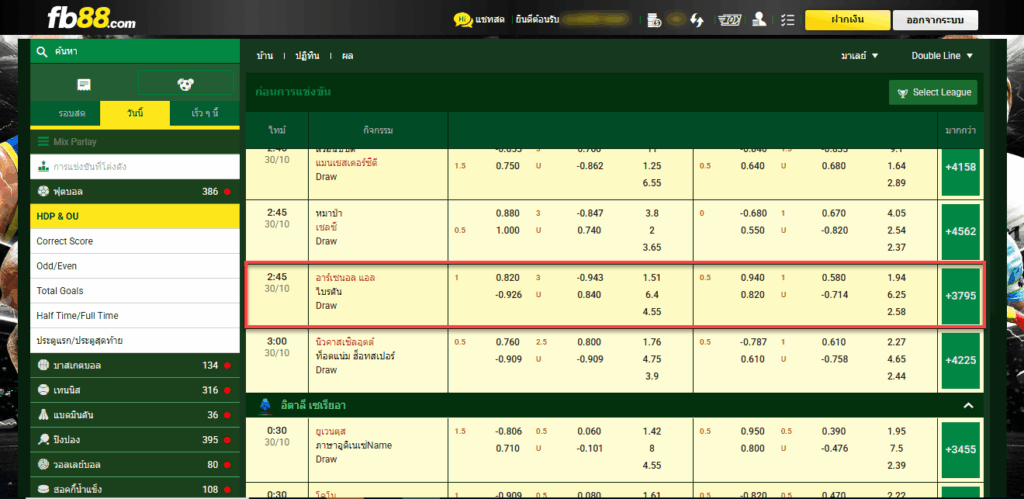This screenshot has width=1024, height=499.
Task: Expand more markets +3795 for Arsenal match
Action: 961,296
